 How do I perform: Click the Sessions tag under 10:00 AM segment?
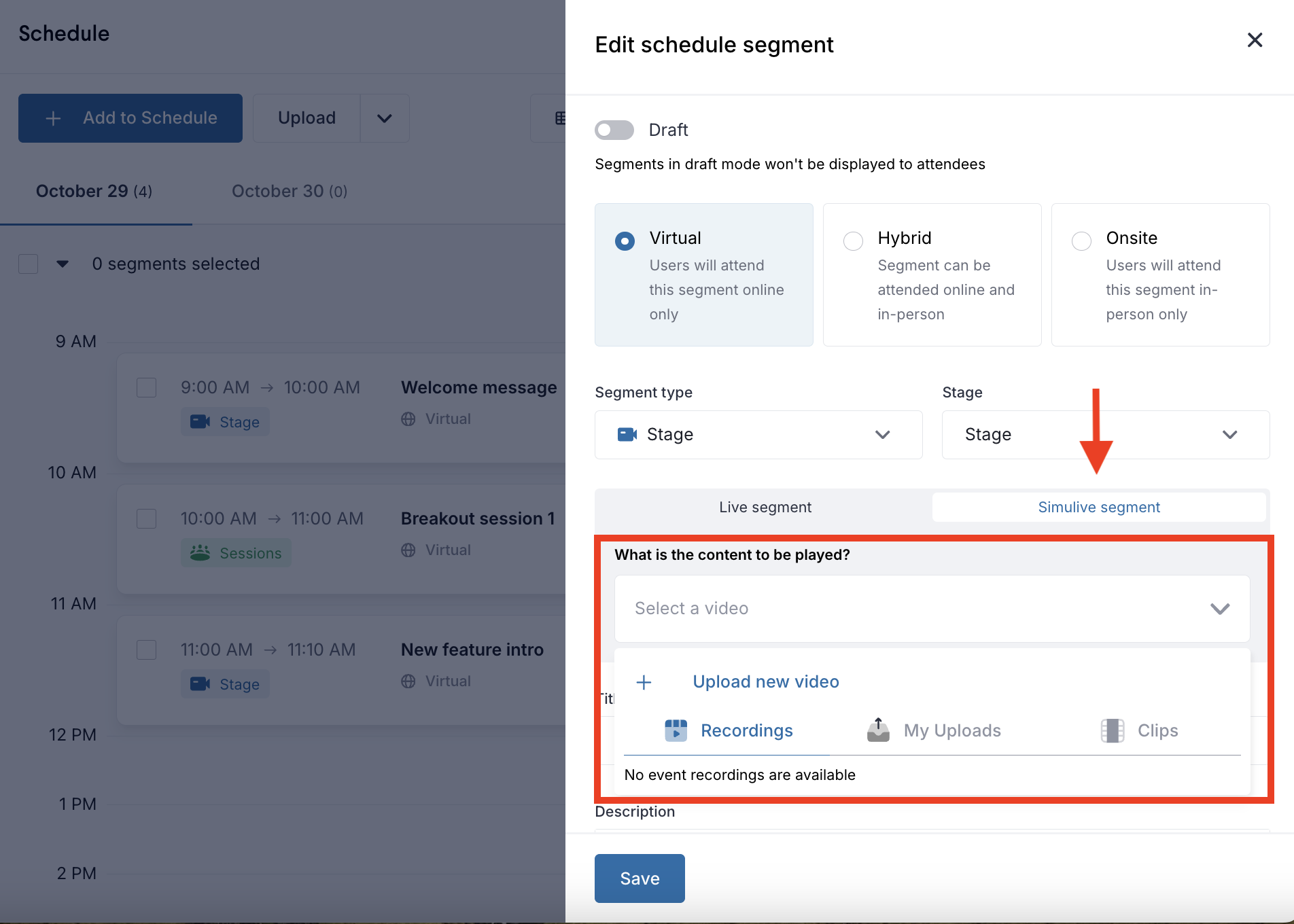point(236,553)
